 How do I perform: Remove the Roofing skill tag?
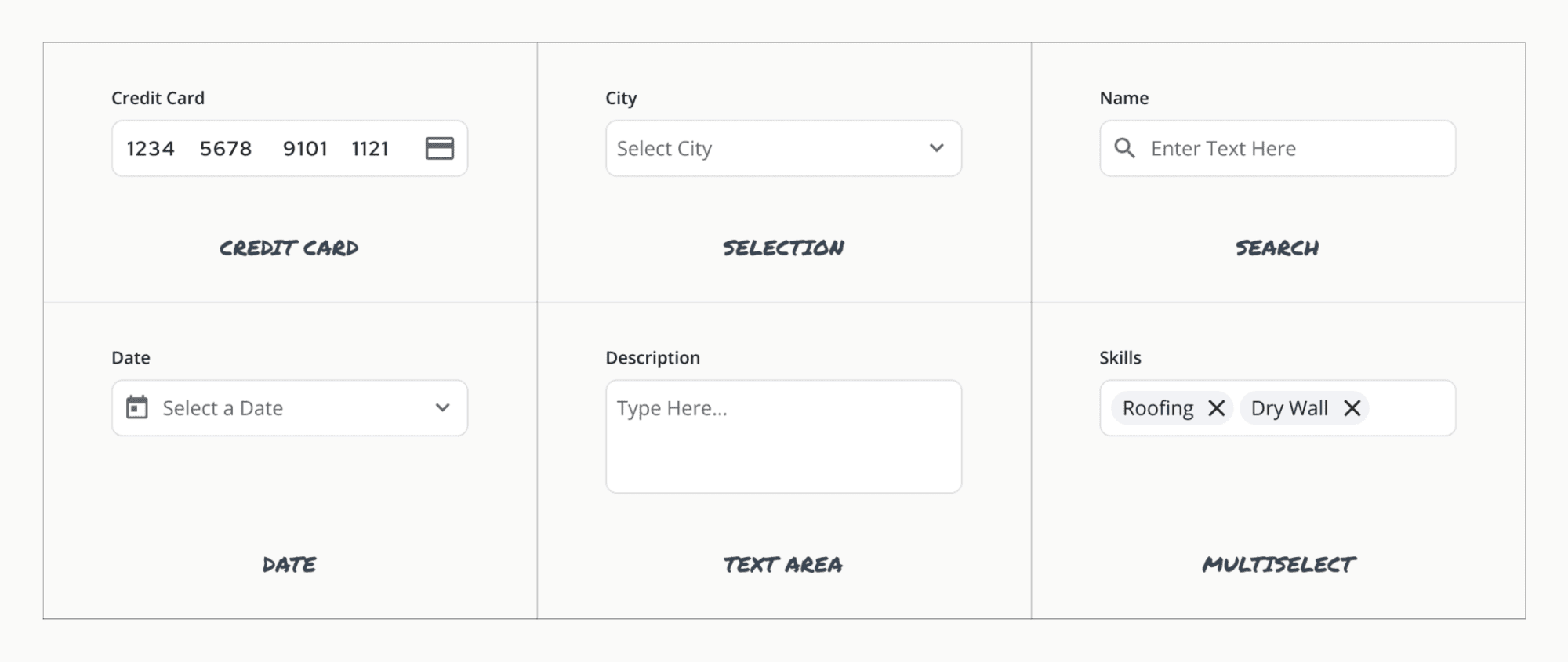point(1216,408)
